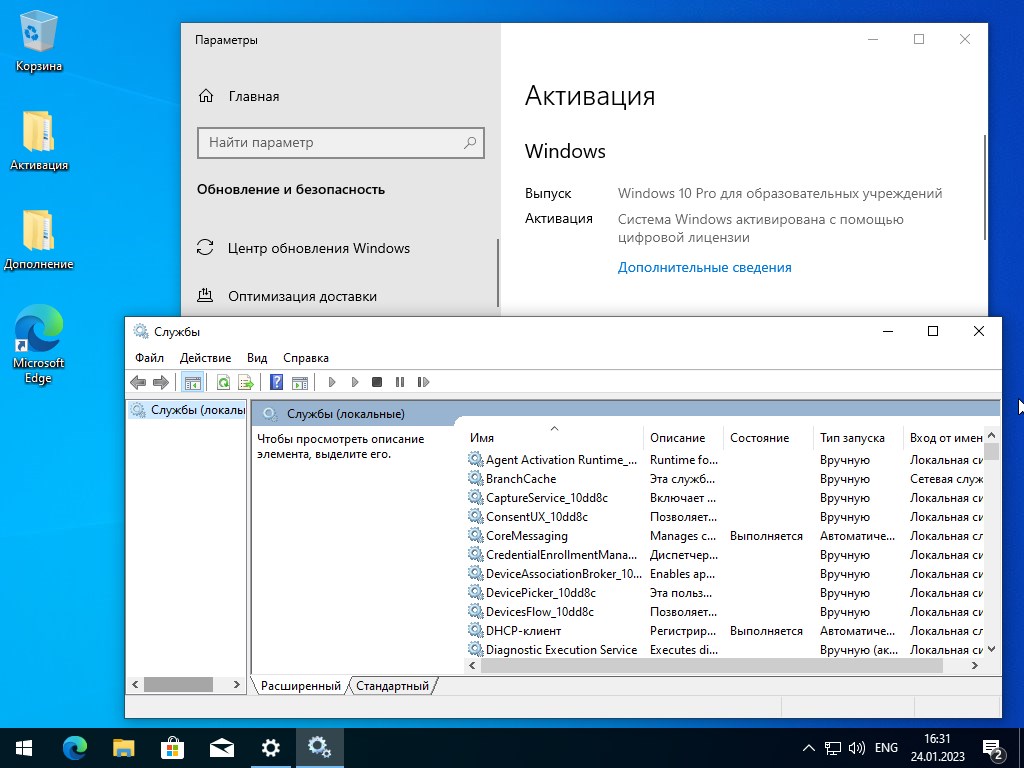Viewport: 1024px width, 768px height.
Task: Open the Settings gear on the taskbar
Action: [x=271, y=747]
